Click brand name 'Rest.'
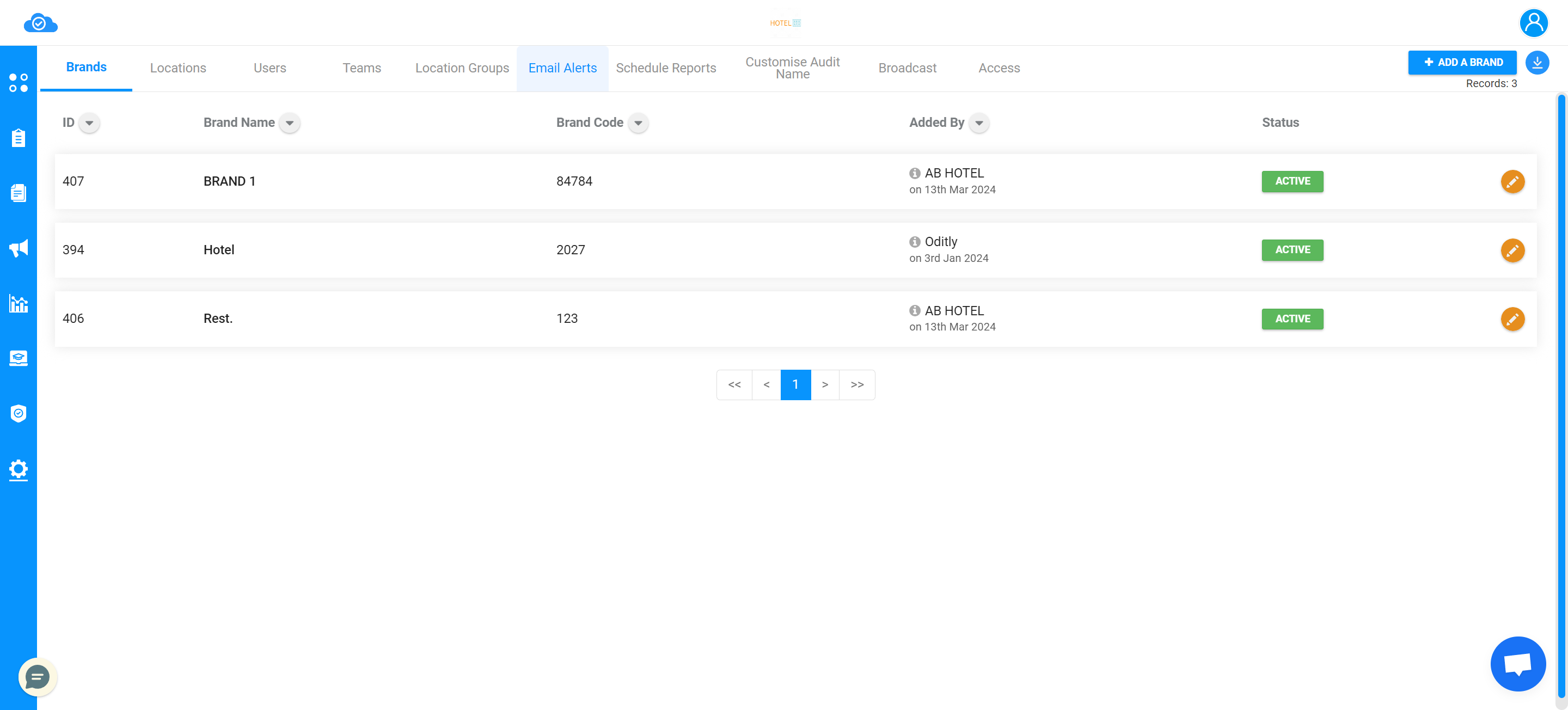This screenshot has width=1568, height=710. (x=218, y=319)
